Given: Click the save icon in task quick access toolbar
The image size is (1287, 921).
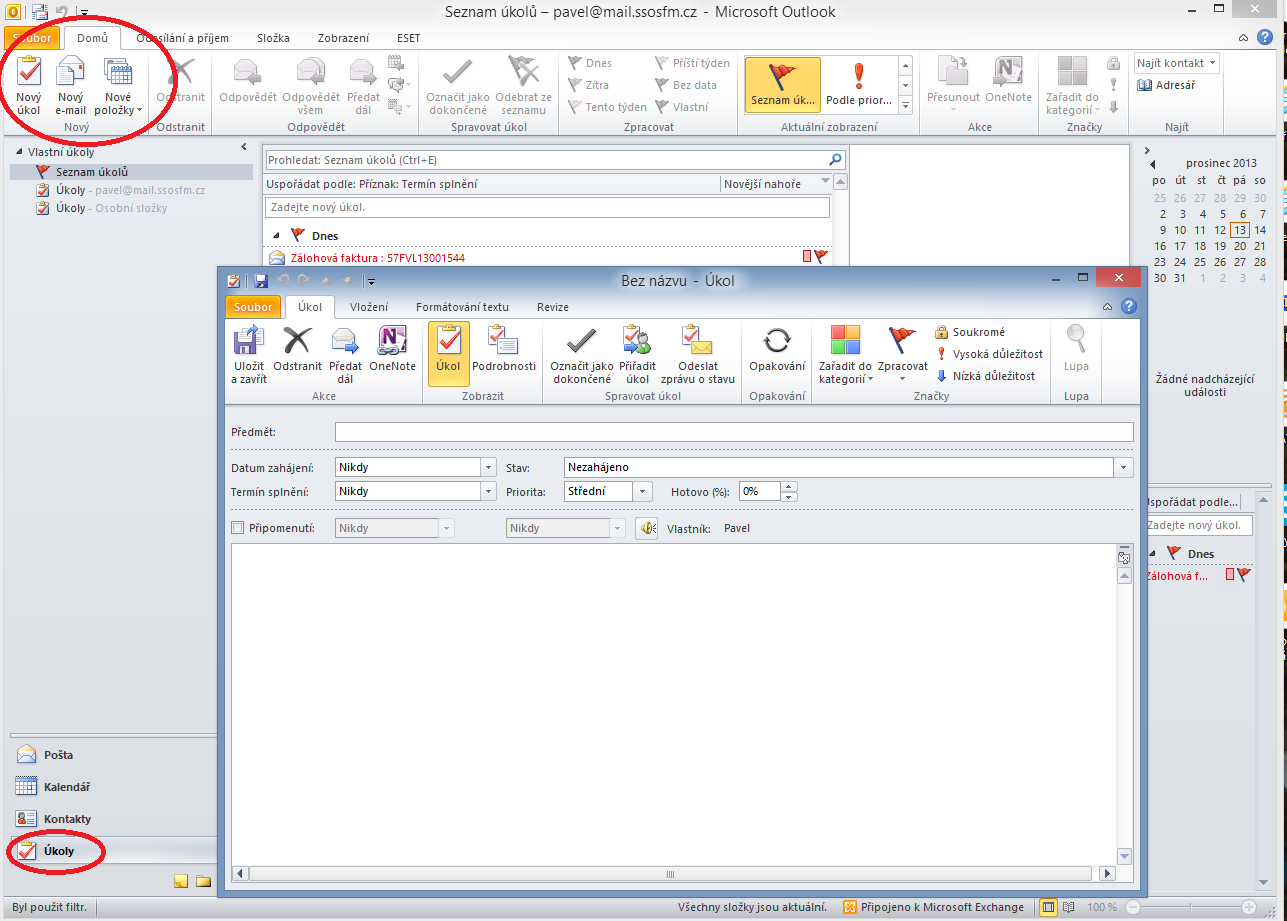Looking at the screenshot, I should click(x=261, y=282).
